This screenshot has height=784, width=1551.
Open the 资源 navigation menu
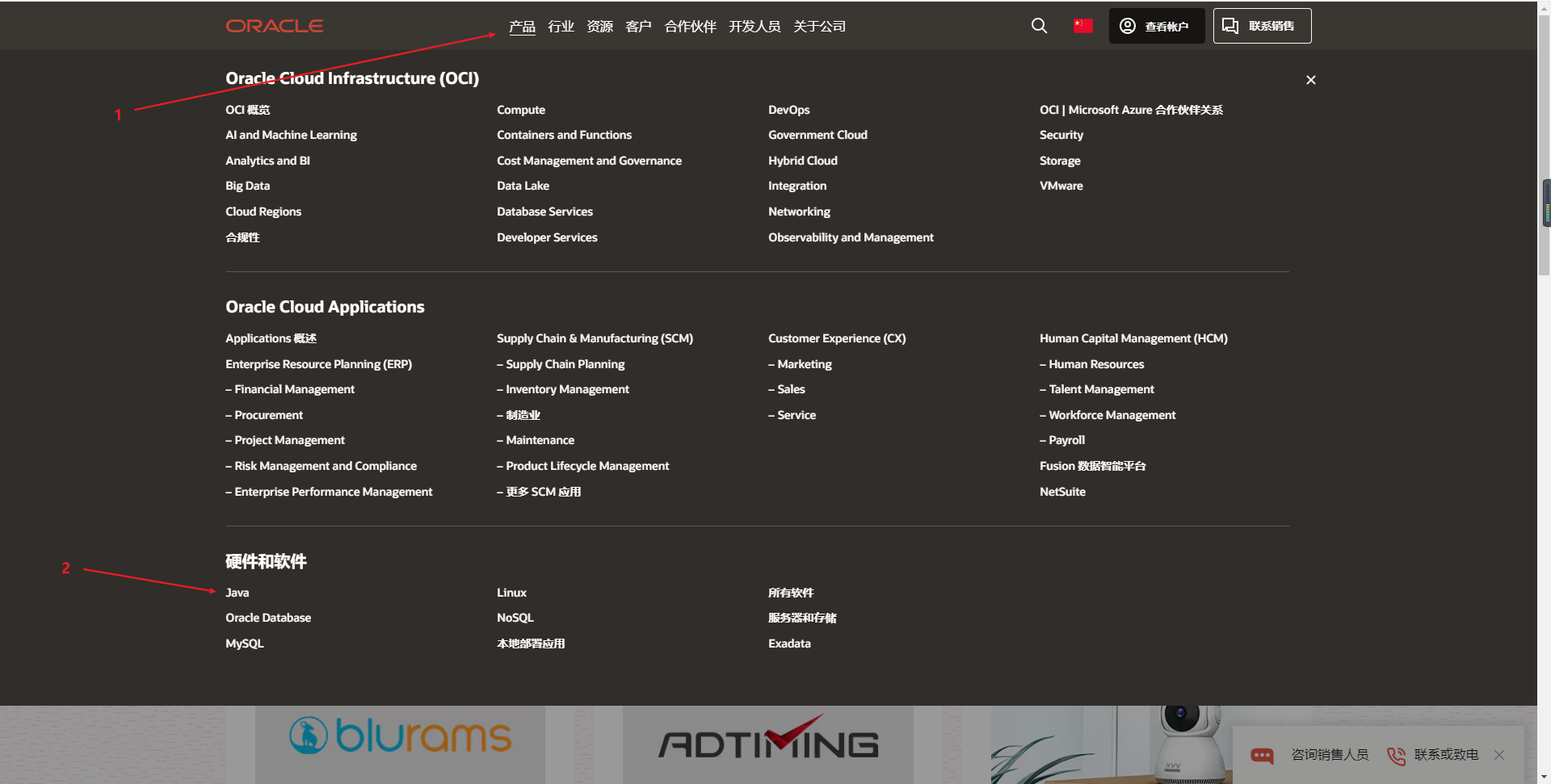(599, 26)
